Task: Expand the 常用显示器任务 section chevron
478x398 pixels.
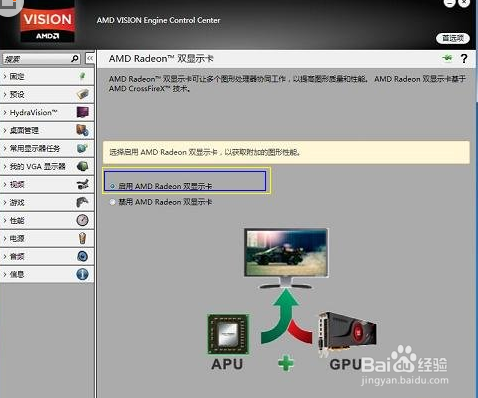Action: (x=5, y=148)
